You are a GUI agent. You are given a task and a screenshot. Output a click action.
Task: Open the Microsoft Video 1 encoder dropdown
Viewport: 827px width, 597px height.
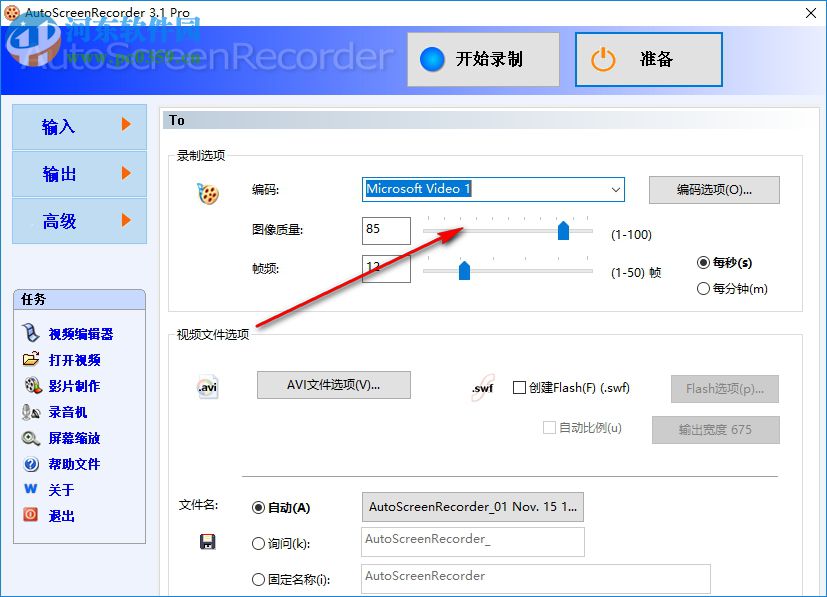617,189
